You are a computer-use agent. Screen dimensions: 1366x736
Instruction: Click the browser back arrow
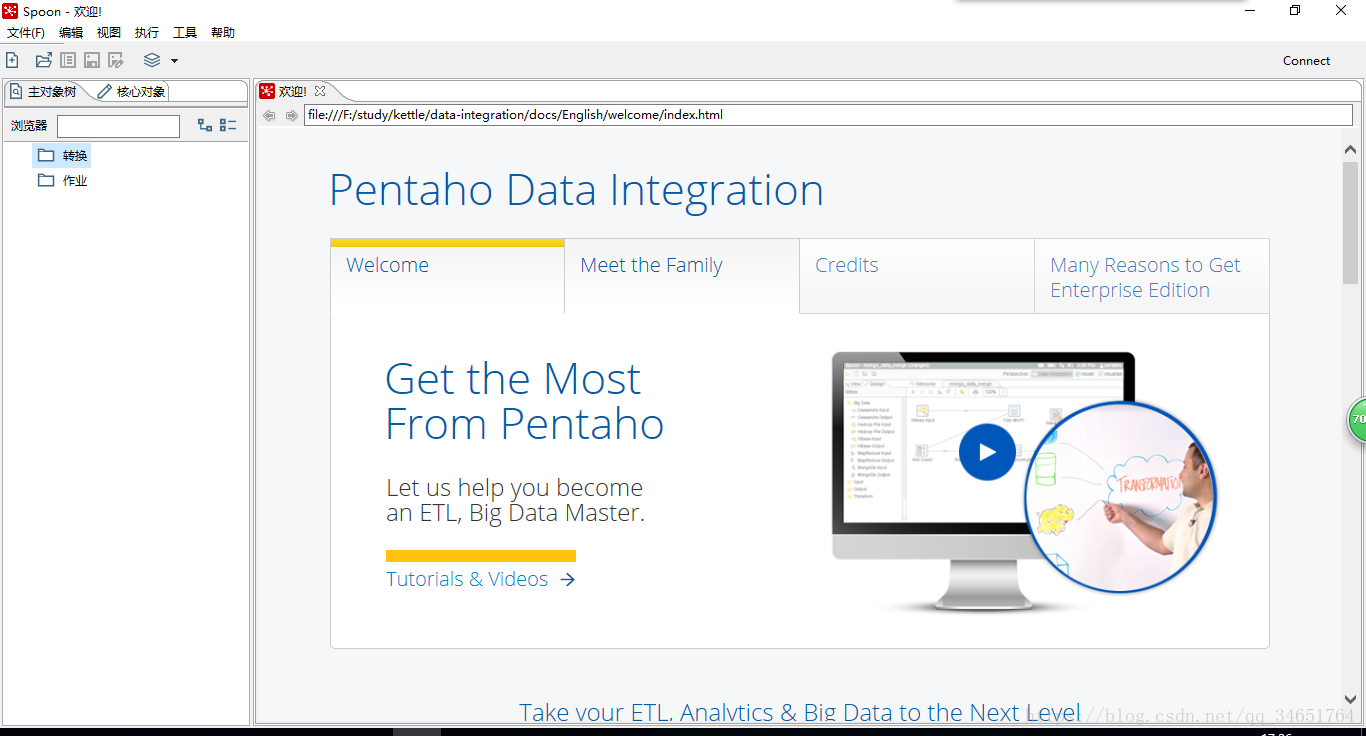coord(269,115)
